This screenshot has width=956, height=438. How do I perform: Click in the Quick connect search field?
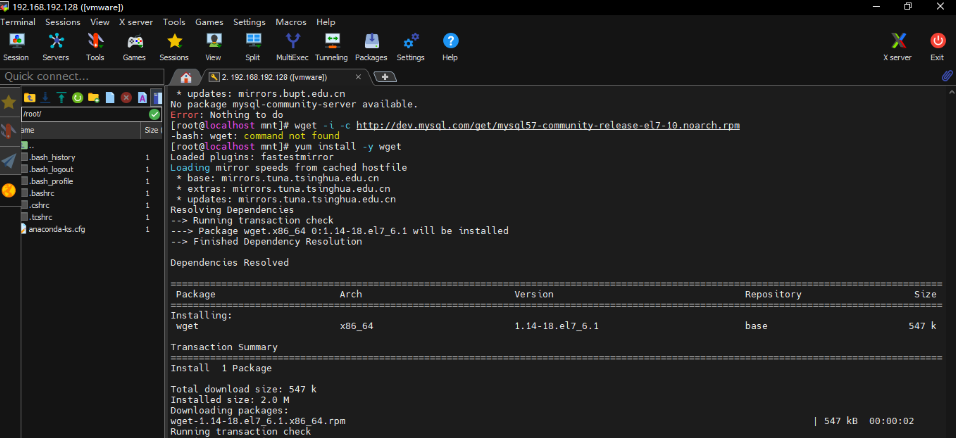click(x=80, y=76)
